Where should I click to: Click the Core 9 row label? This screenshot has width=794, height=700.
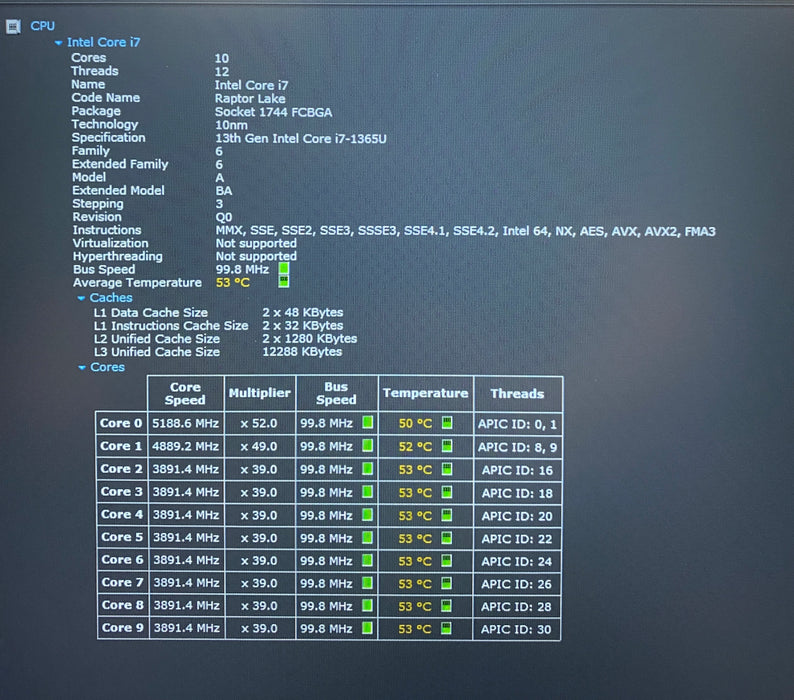(123, 628)
